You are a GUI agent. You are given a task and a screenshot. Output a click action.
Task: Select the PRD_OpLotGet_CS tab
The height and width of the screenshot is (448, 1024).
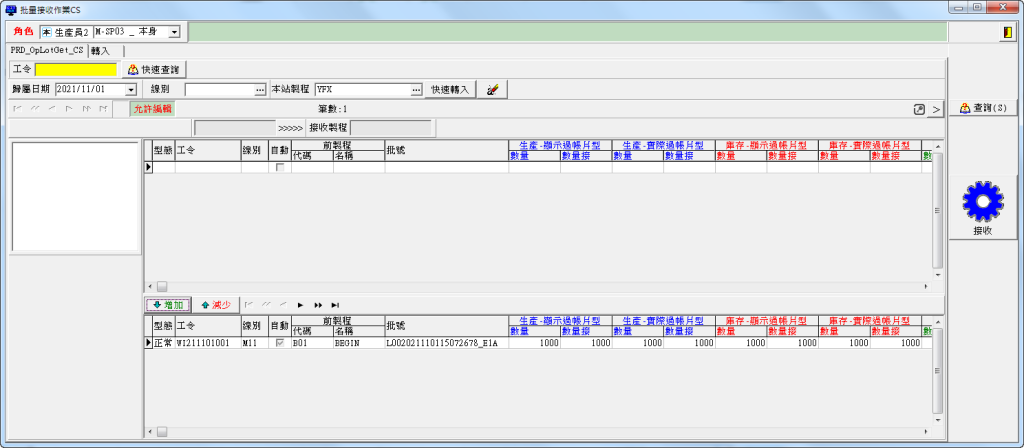pos(47,50)
